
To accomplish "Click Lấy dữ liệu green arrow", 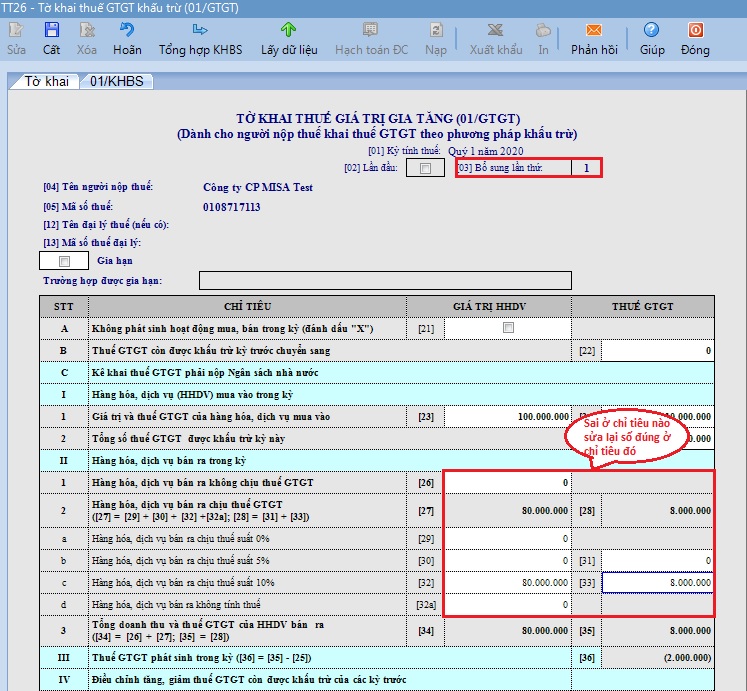I will (x=288, y=30).
